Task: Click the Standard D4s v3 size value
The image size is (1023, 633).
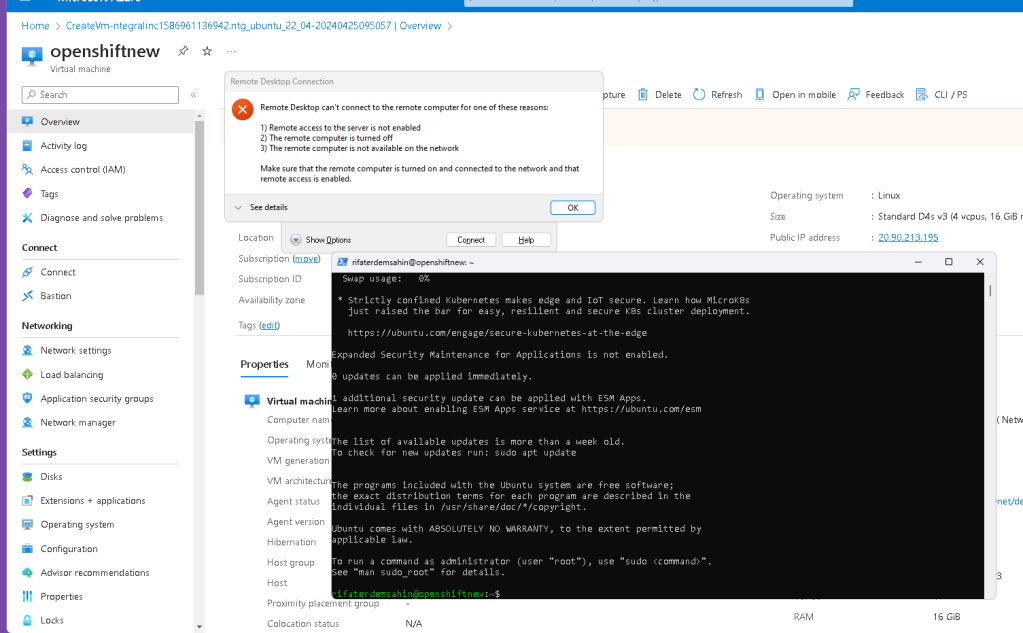Action: 950,217
